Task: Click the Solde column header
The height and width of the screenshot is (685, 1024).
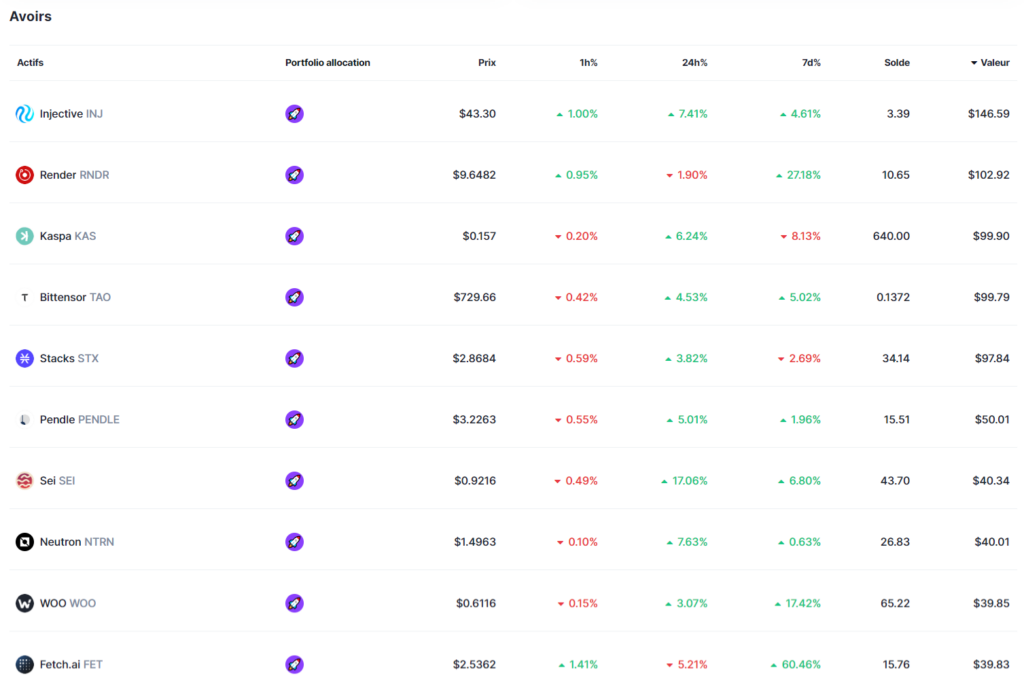Action: 896,62
